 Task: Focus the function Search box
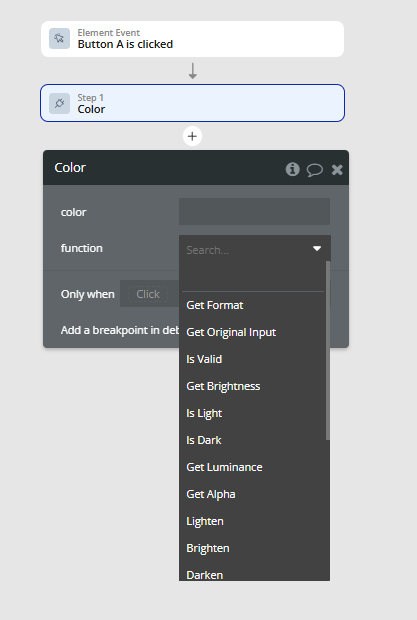[x=247, y=250]
